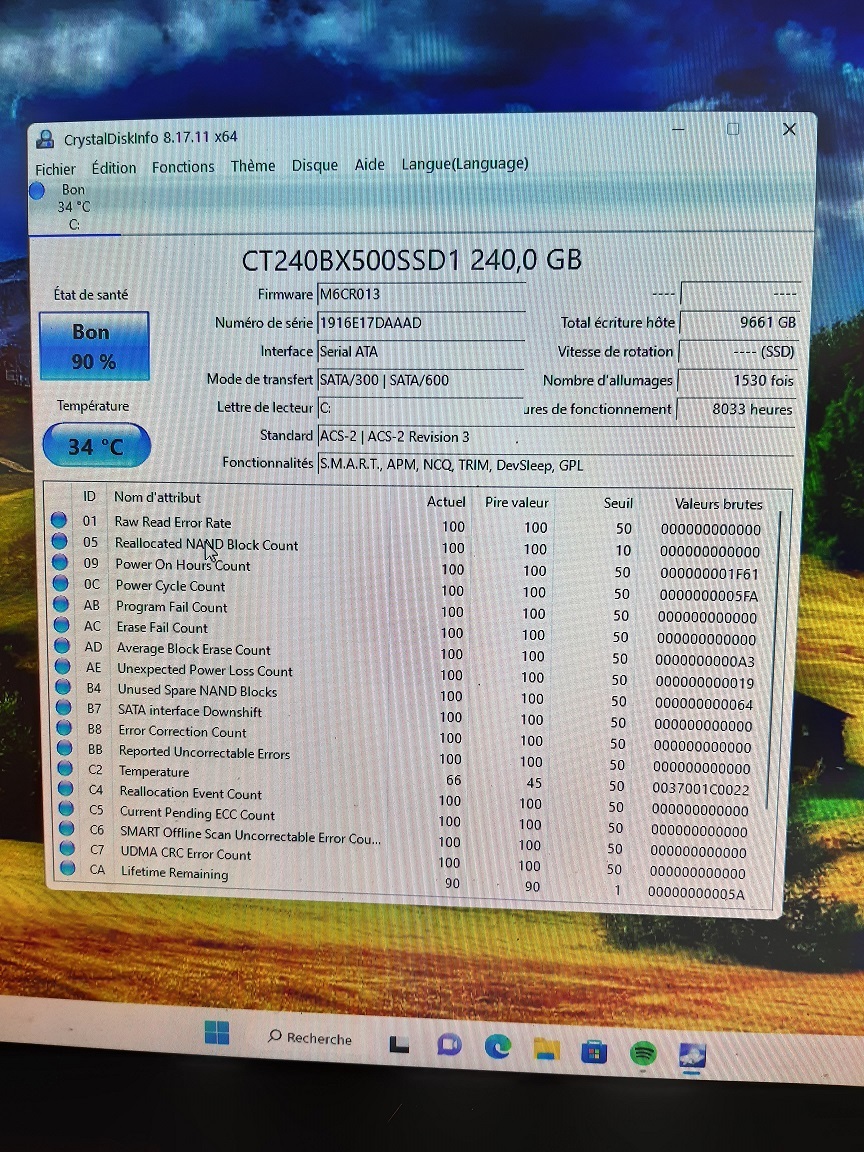Open the Chat app on the taskbar
The height and width of the screenshot is (1152, 864).
click(x=449, y=1045)
